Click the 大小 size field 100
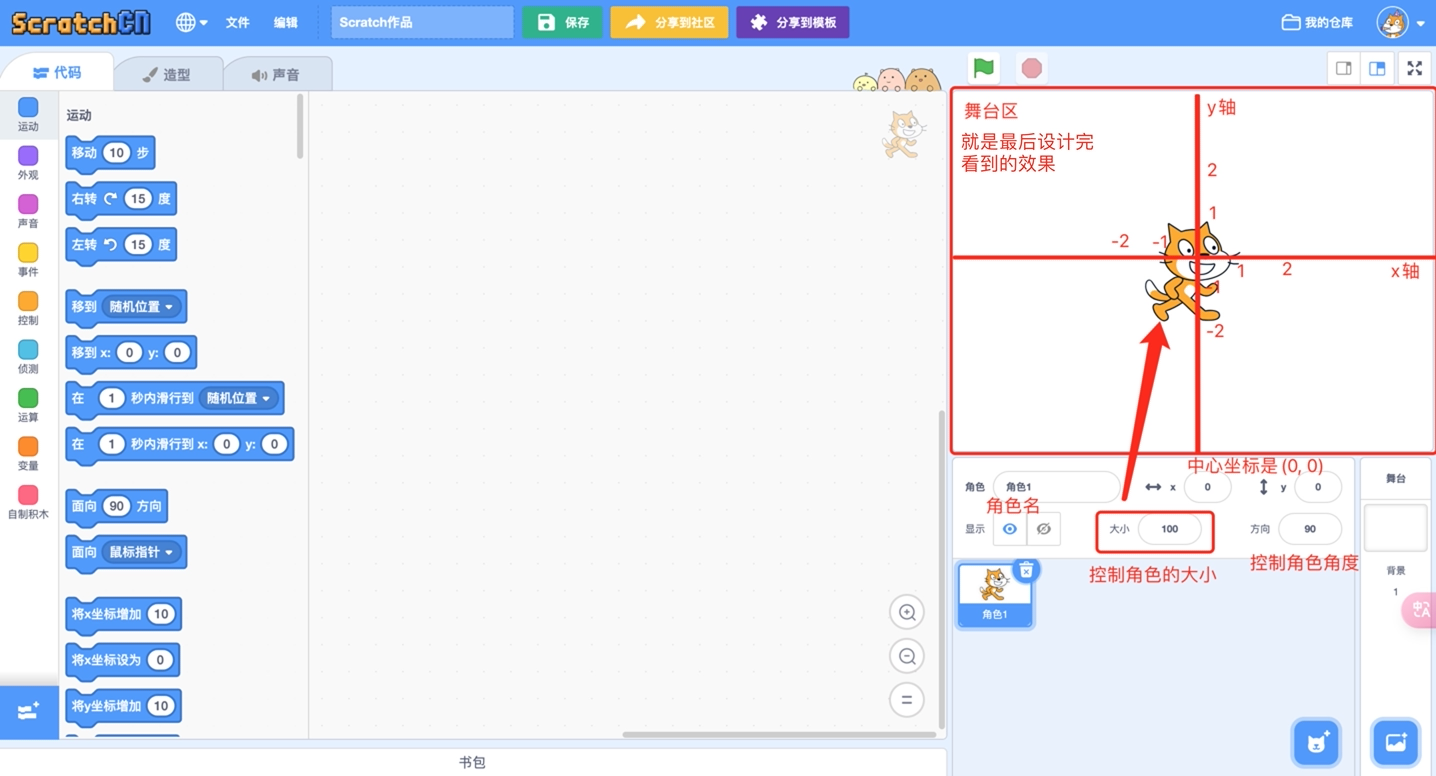The width and height of the screenshot is (1436, 776). pos(1169,529)
